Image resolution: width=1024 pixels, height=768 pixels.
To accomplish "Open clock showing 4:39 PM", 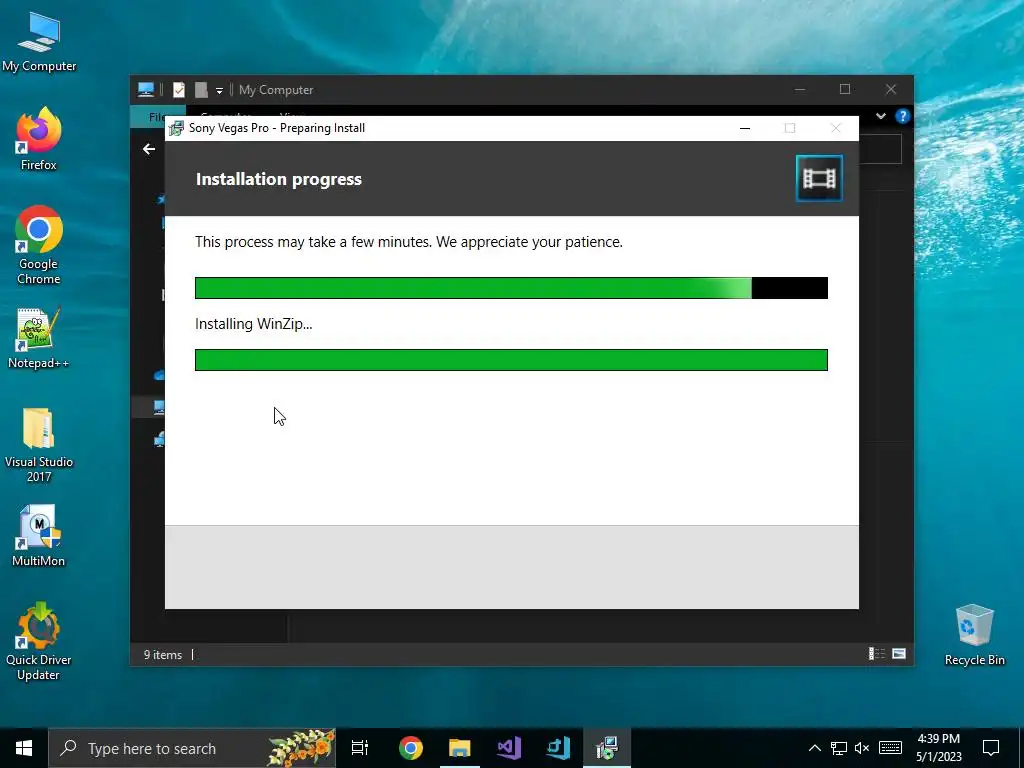I will pos(938,748).
